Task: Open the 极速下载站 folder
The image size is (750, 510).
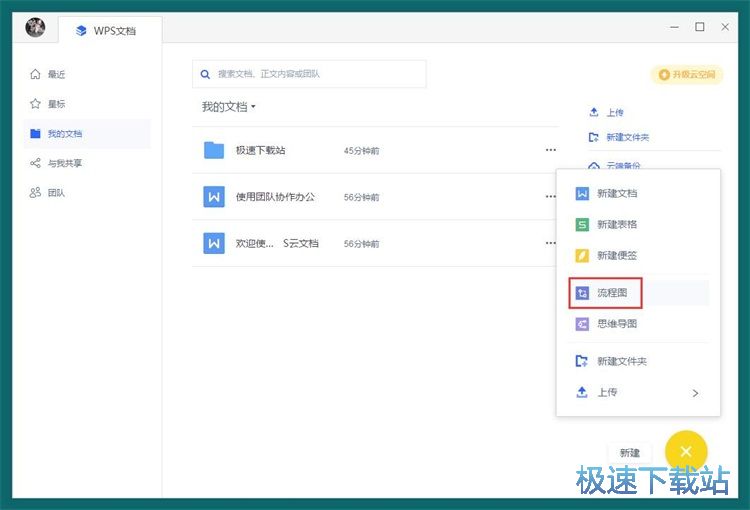Action: click(260, 150)
